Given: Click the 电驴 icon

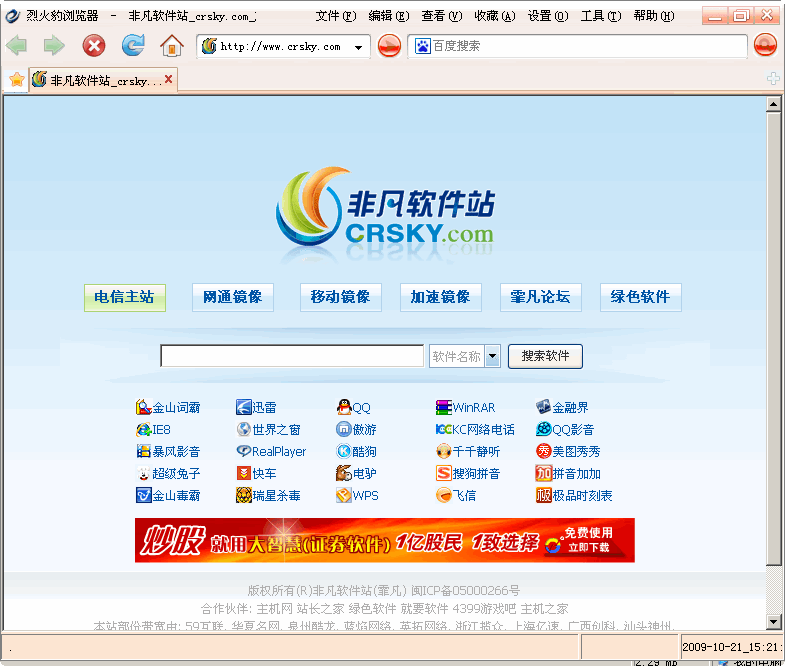Looking at the screenshot, I should click(x=343, y=473).
